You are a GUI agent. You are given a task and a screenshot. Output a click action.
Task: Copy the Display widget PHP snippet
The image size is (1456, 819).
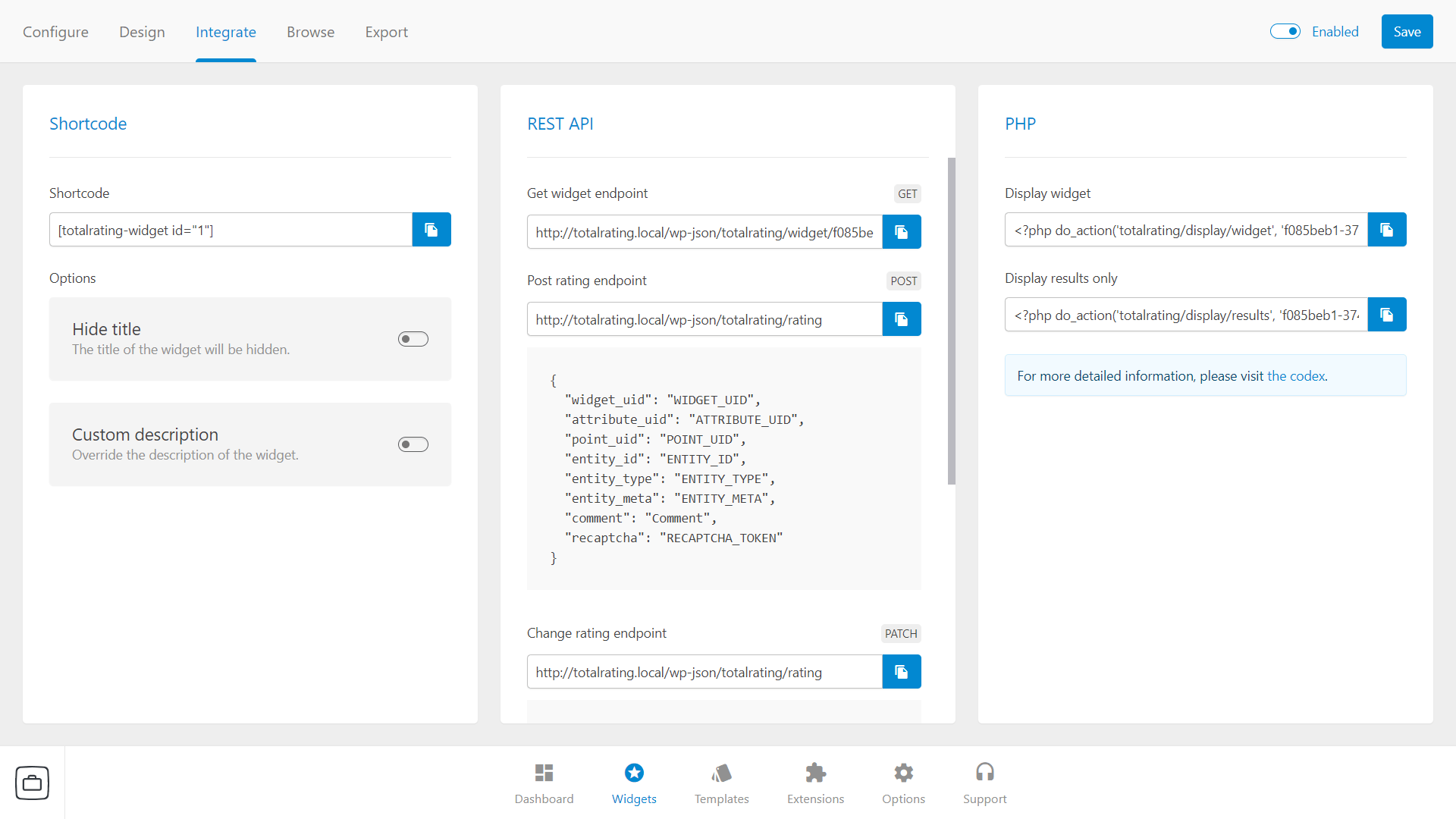point(1387,230)
